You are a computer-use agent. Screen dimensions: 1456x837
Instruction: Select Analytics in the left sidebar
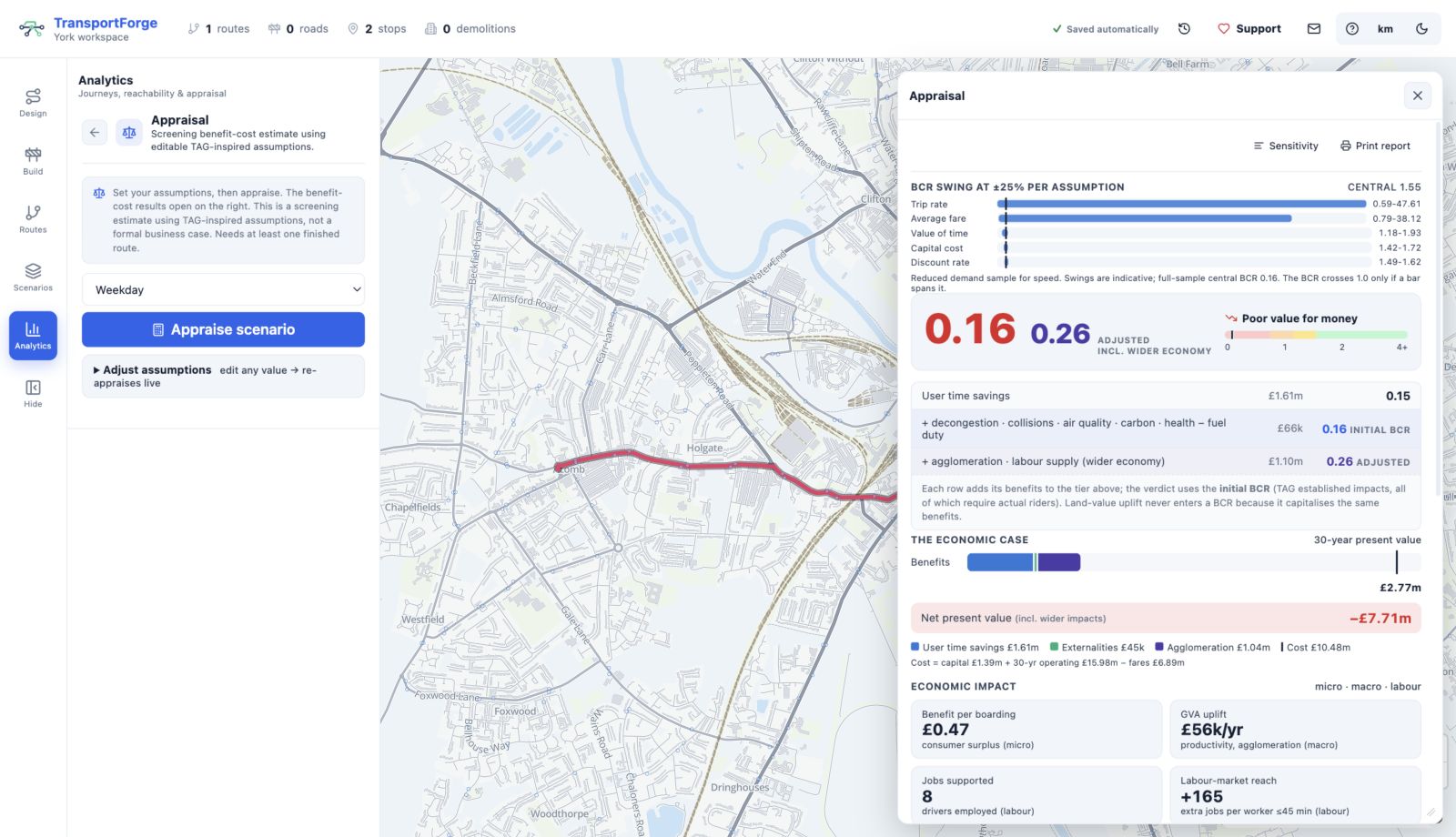33,336
